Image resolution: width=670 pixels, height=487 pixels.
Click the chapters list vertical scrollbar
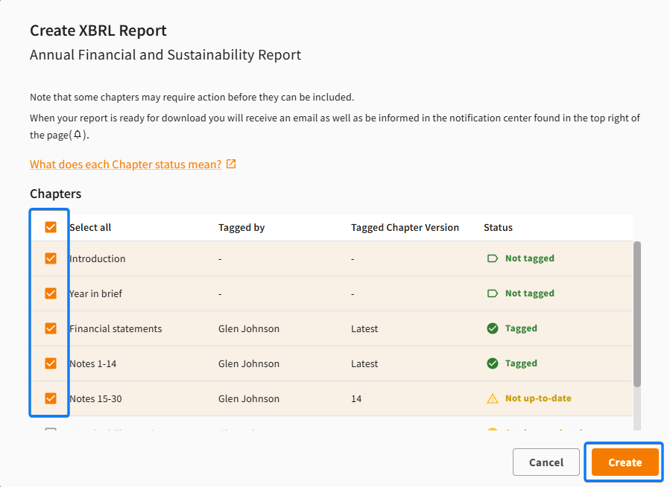click(x=637, y=312)
